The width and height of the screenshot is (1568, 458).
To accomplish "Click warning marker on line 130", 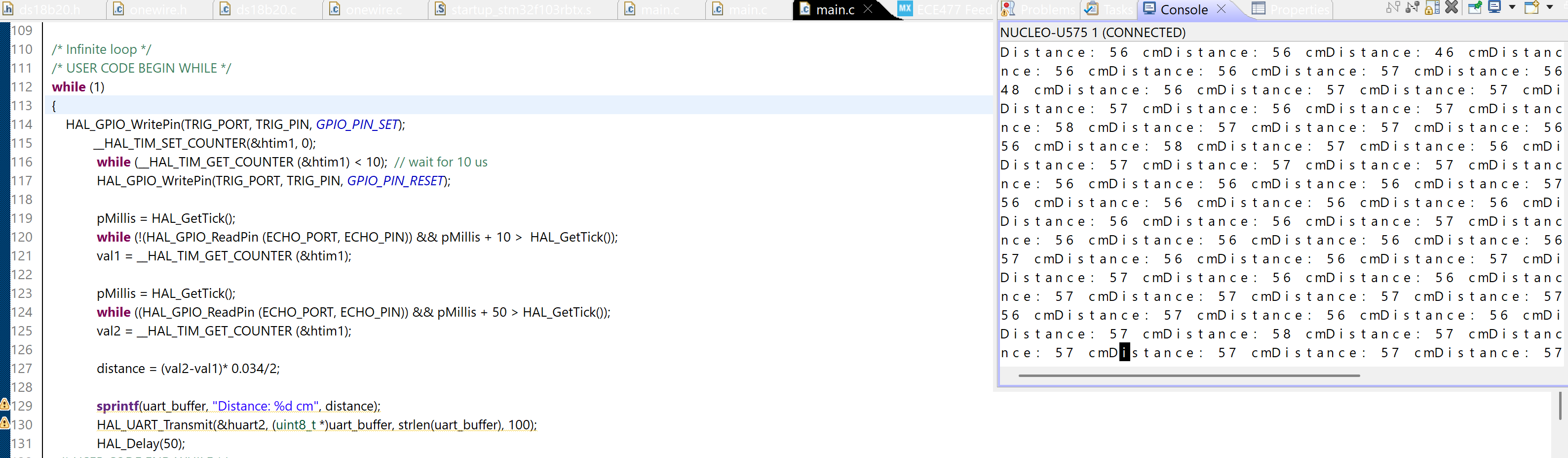I will pos(5,423).
